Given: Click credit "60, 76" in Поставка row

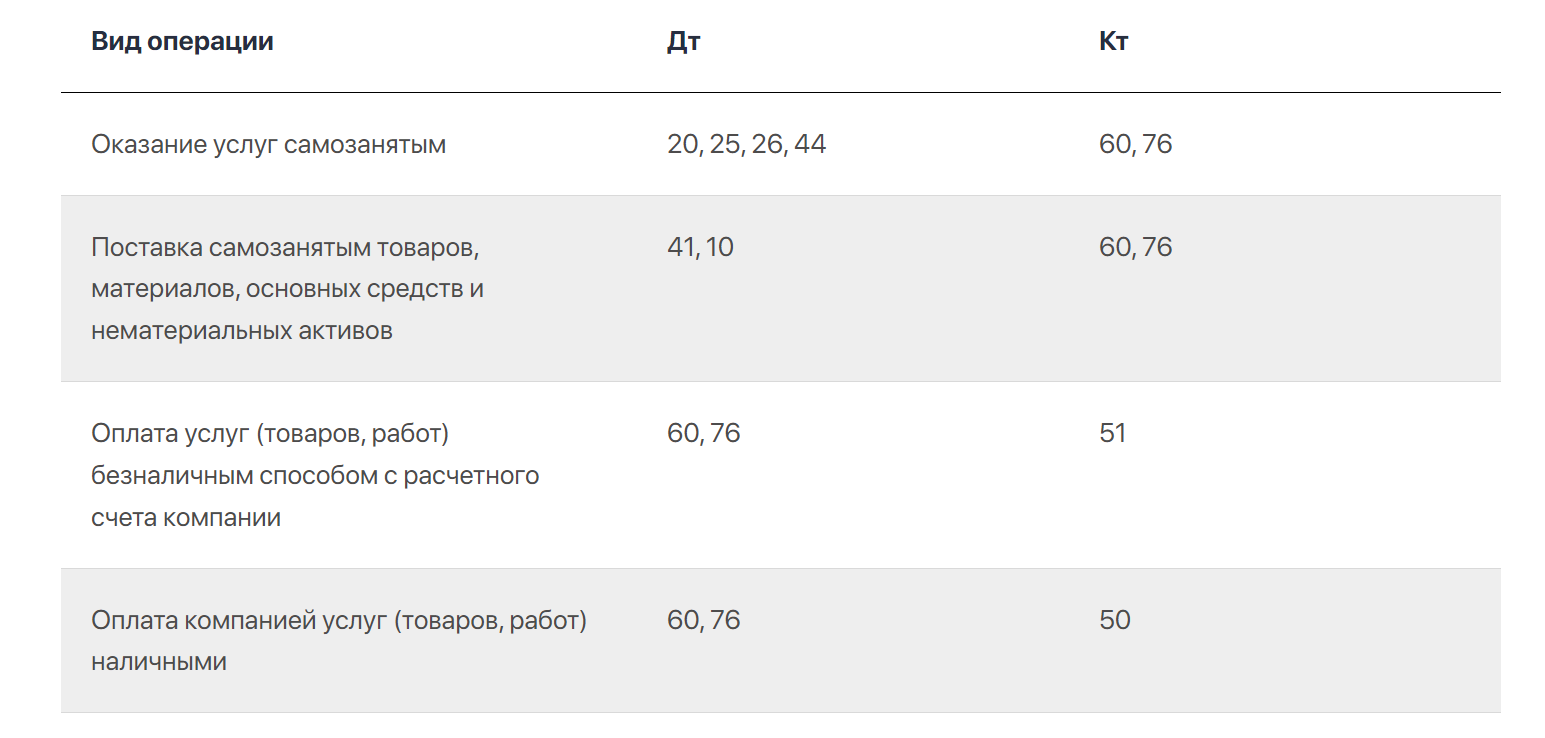Looking at the screenshot, I should (1135, 247).
